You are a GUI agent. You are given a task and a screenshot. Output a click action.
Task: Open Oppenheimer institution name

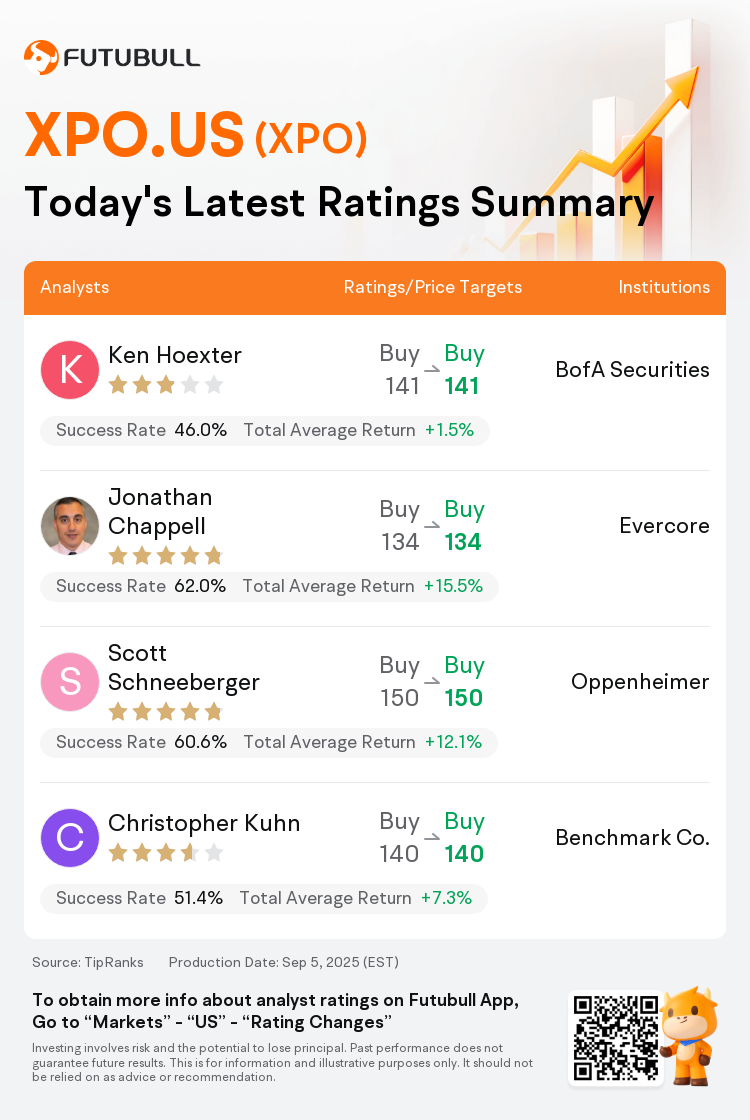click(640, 682)
